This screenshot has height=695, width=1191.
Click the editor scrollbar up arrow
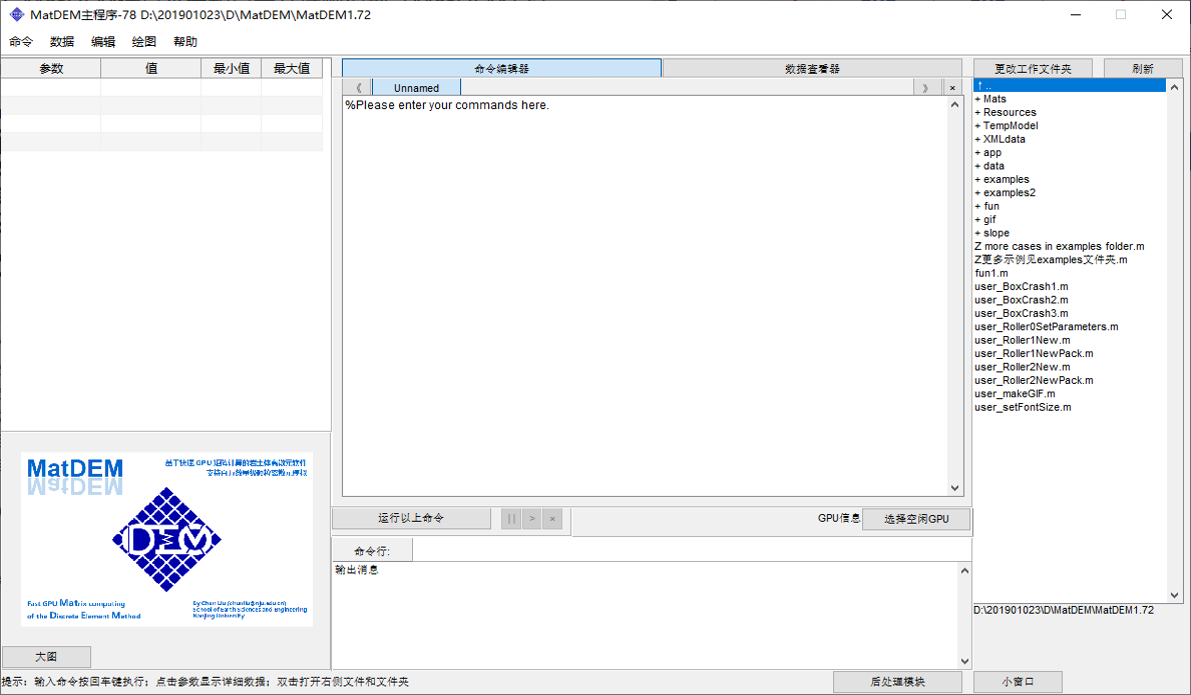tap(955, 105)
